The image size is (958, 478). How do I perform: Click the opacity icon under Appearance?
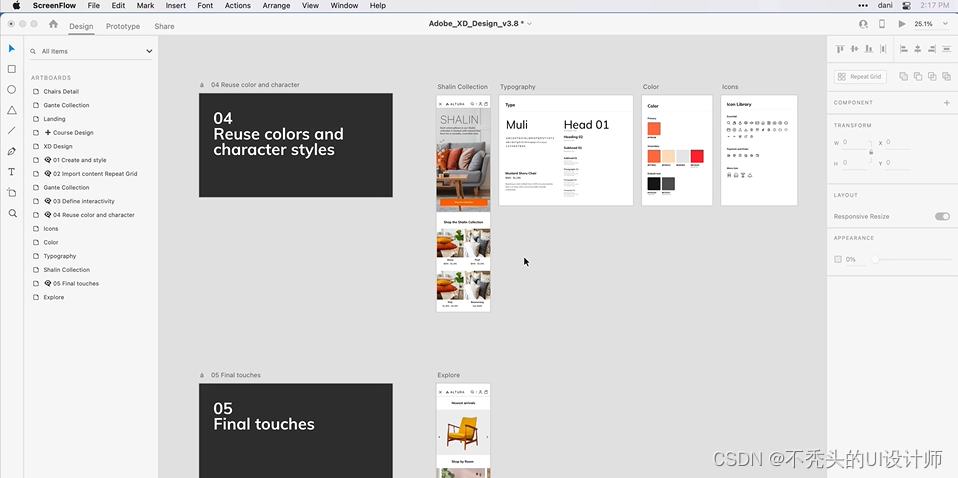click(x=838, y=259)
